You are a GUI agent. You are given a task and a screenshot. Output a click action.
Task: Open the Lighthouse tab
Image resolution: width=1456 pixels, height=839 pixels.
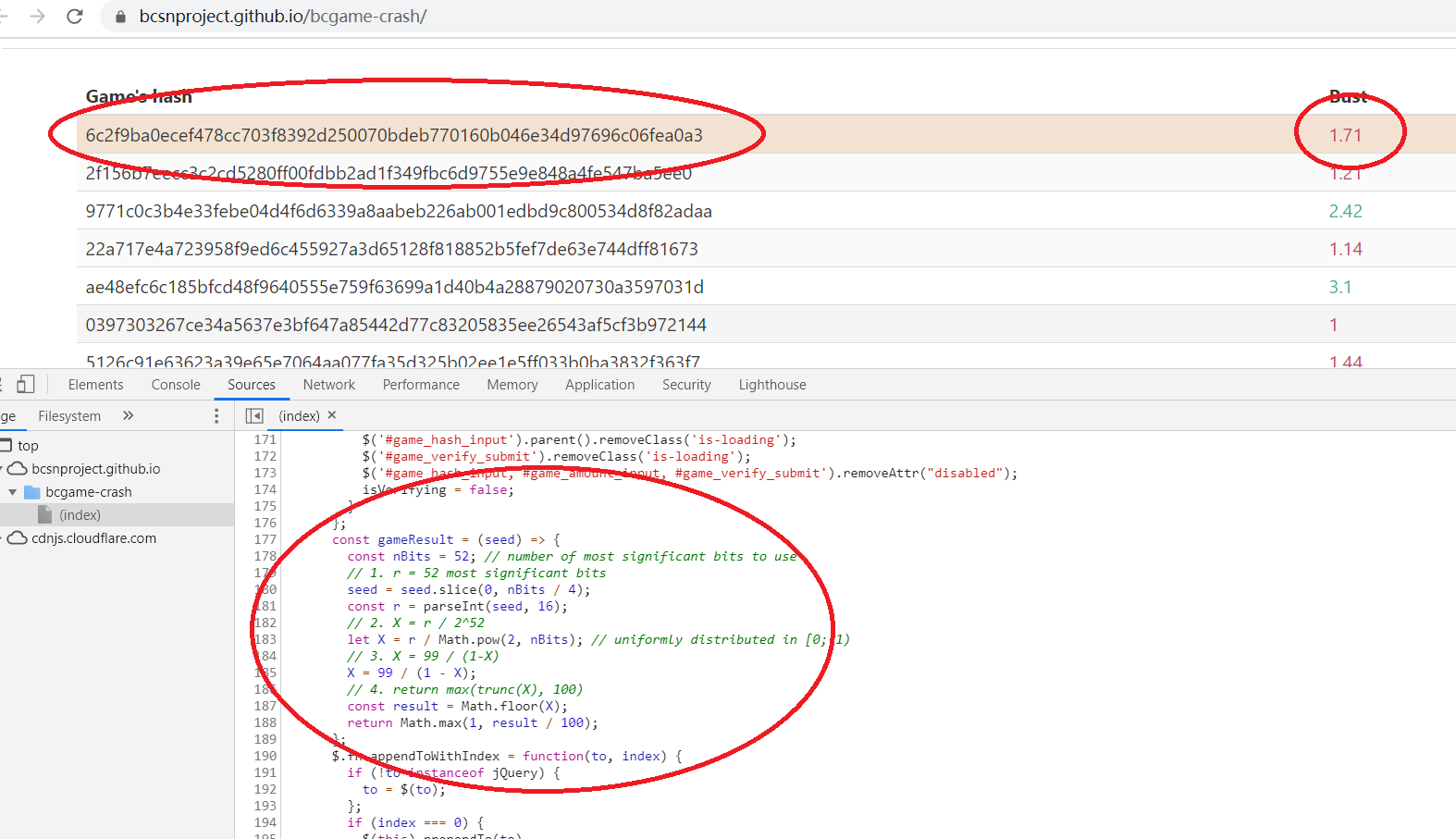pyautogui.click(x=772, y=385)
